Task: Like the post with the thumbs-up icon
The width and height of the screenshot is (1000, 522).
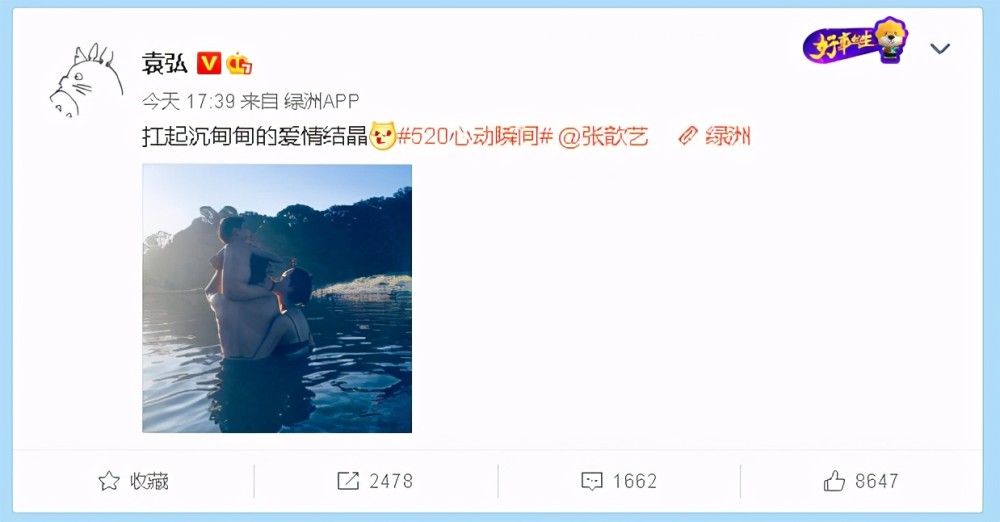Action: [834, 481]
